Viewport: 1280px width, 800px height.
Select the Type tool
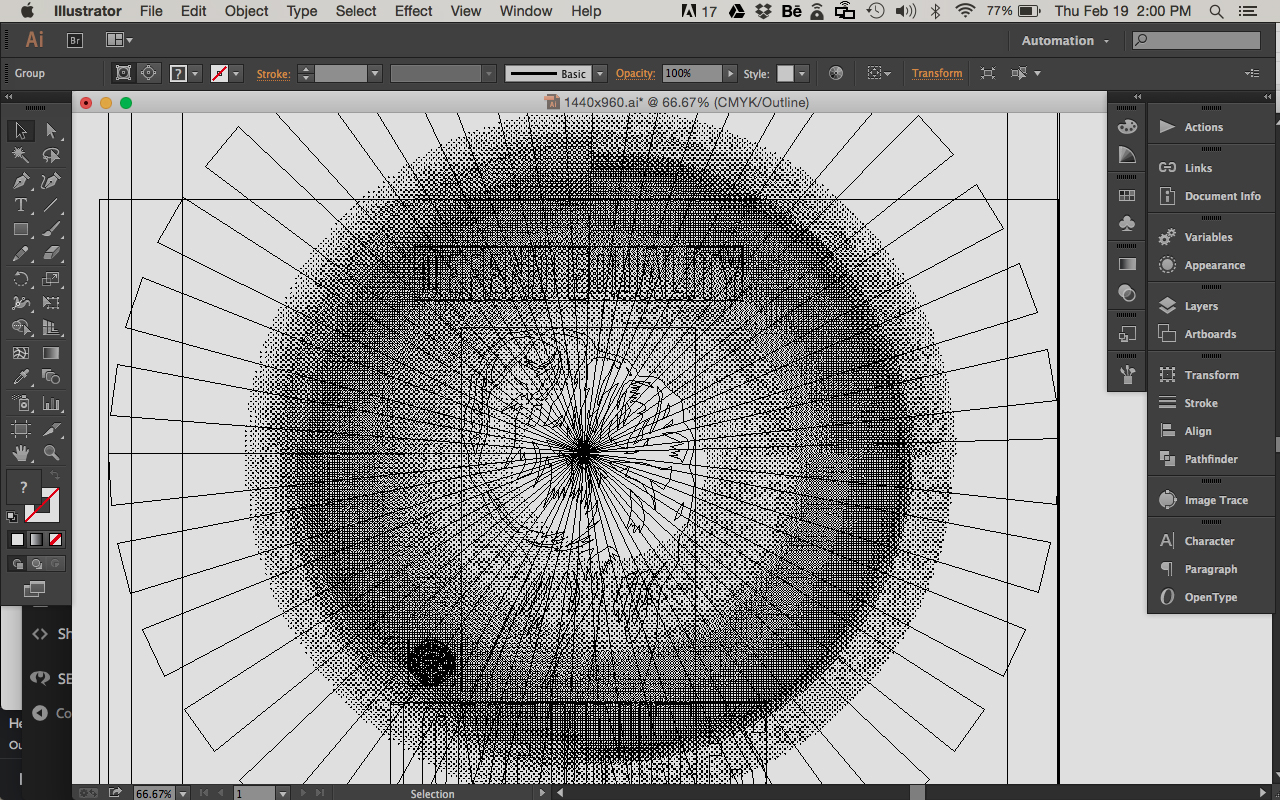21,205
